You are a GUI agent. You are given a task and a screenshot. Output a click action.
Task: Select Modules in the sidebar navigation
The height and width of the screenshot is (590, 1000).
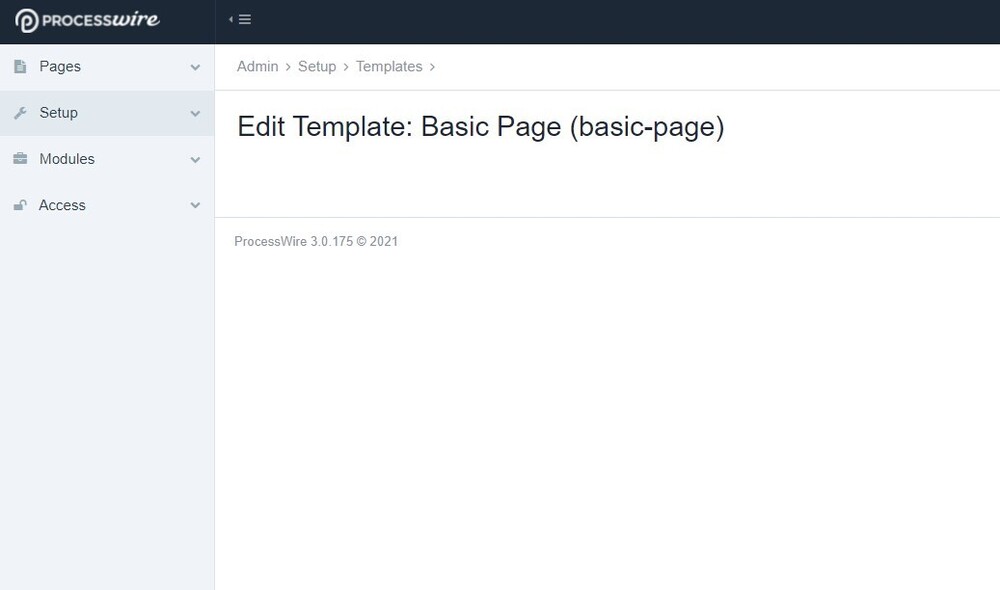coord(66,158)
